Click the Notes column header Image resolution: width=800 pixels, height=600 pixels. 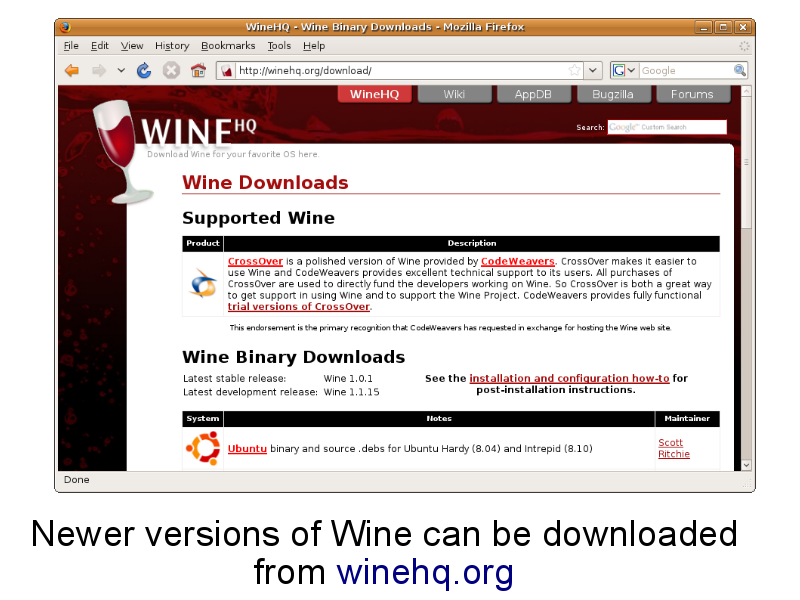pos(439,419)
